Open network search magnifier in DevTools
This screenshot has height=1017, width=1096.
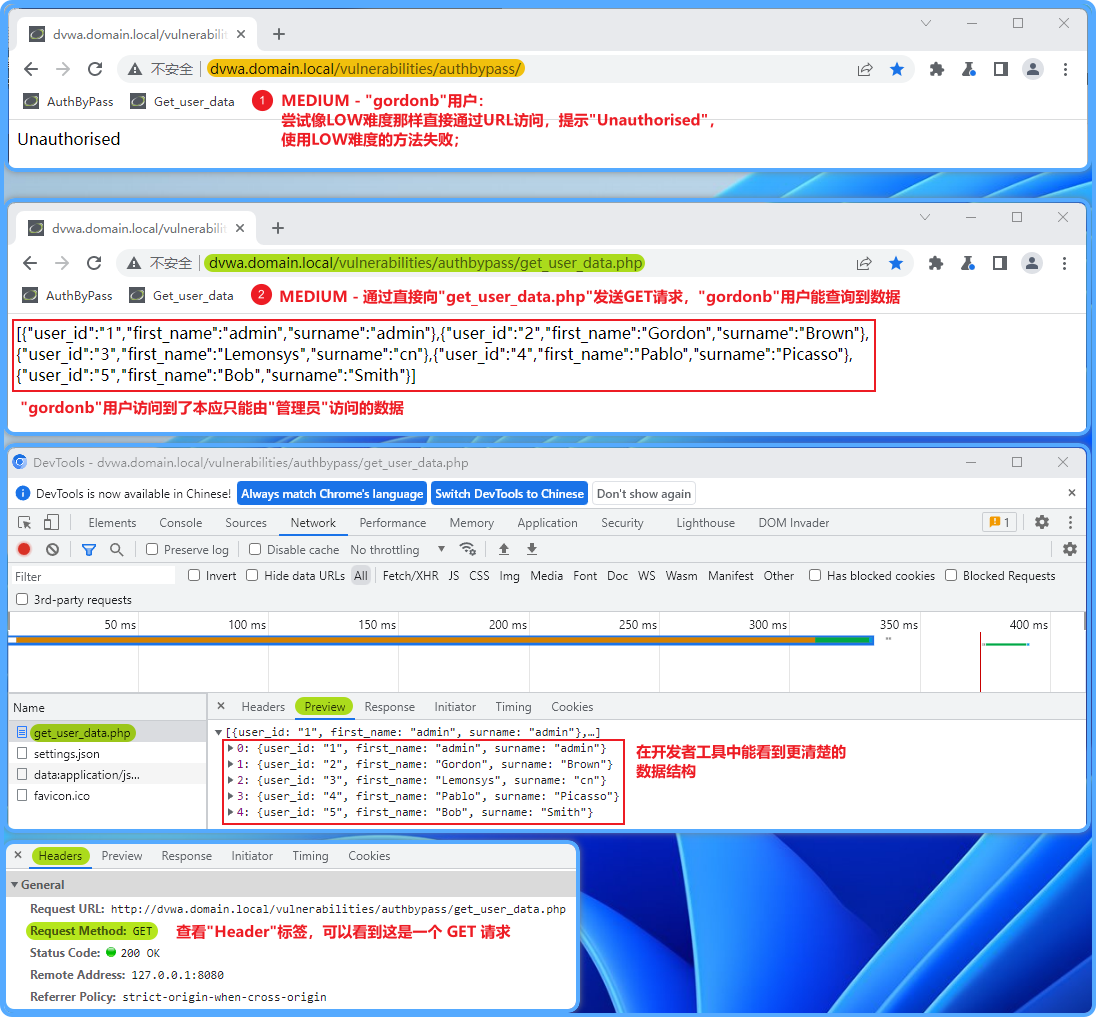(117, 550)
